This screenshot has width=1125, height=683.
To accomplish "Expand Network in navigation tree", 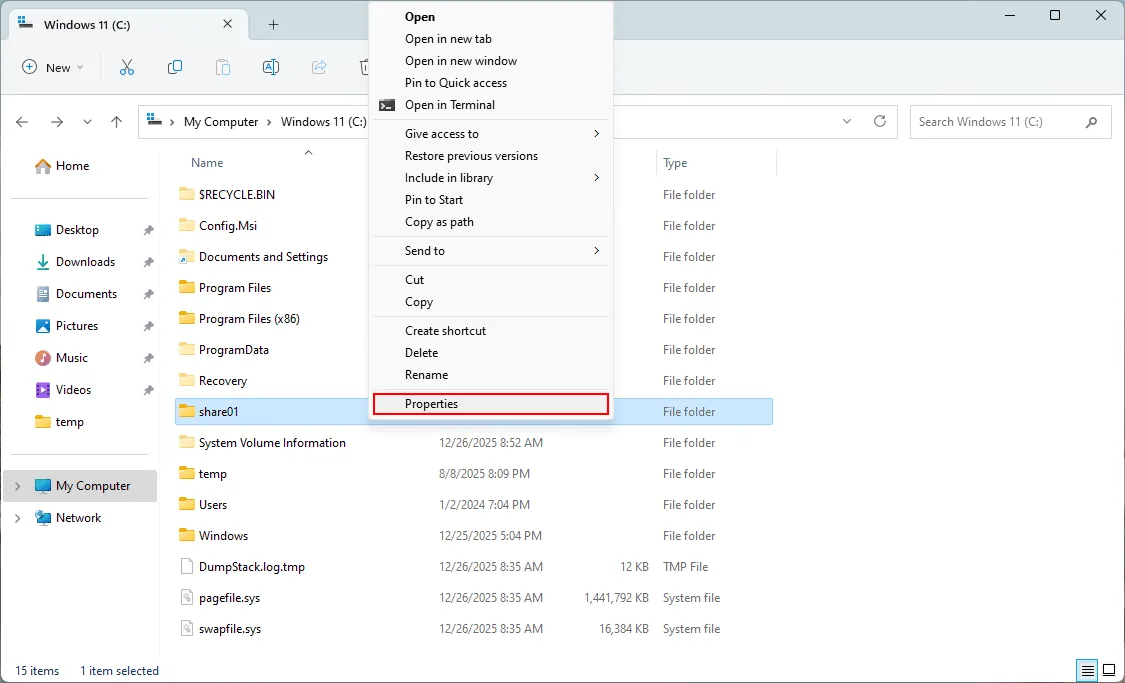I will [17, 518].
